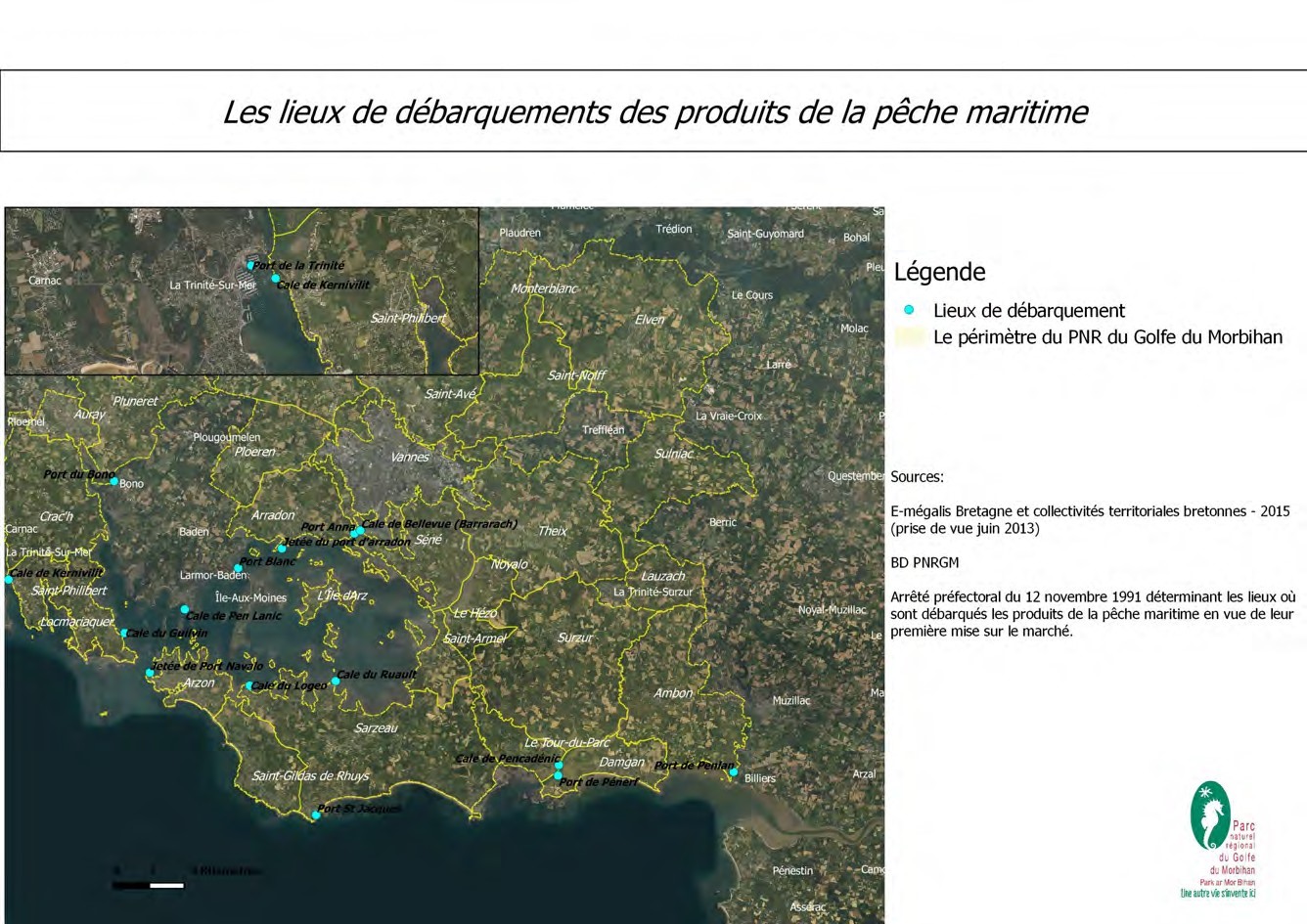
Task: Click the Theix label on the map
Action: pos(553,531)
